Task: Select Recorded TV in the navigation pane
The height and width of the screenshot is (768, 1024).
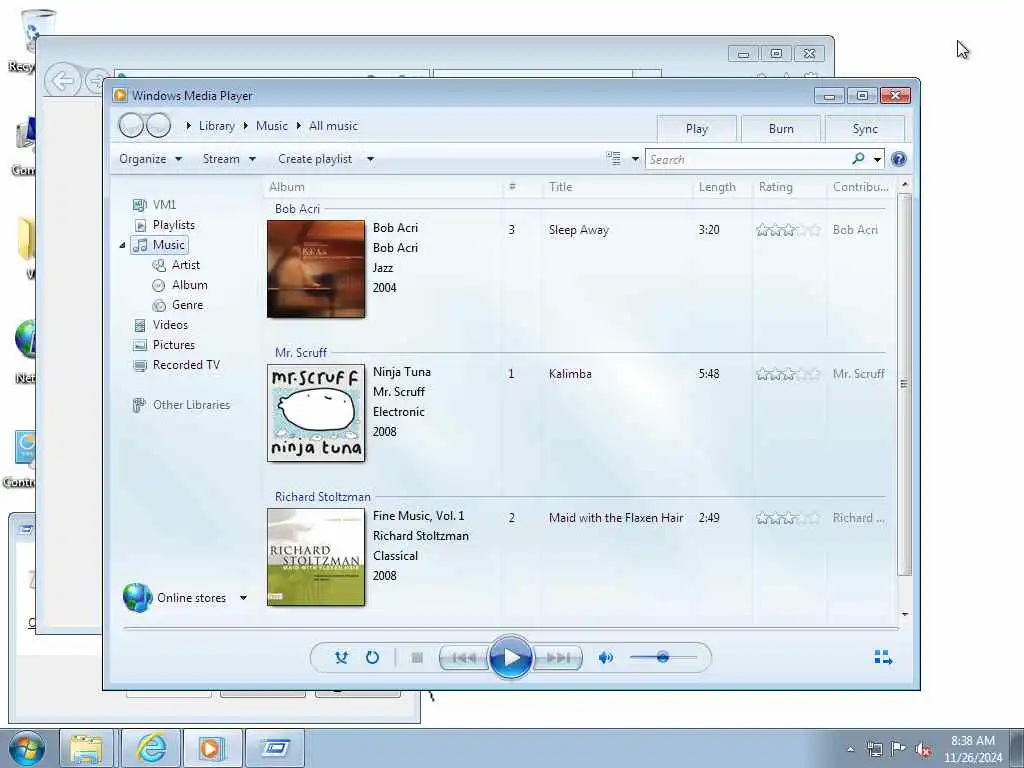Action: pyautogui.click(x=176, y=365)
